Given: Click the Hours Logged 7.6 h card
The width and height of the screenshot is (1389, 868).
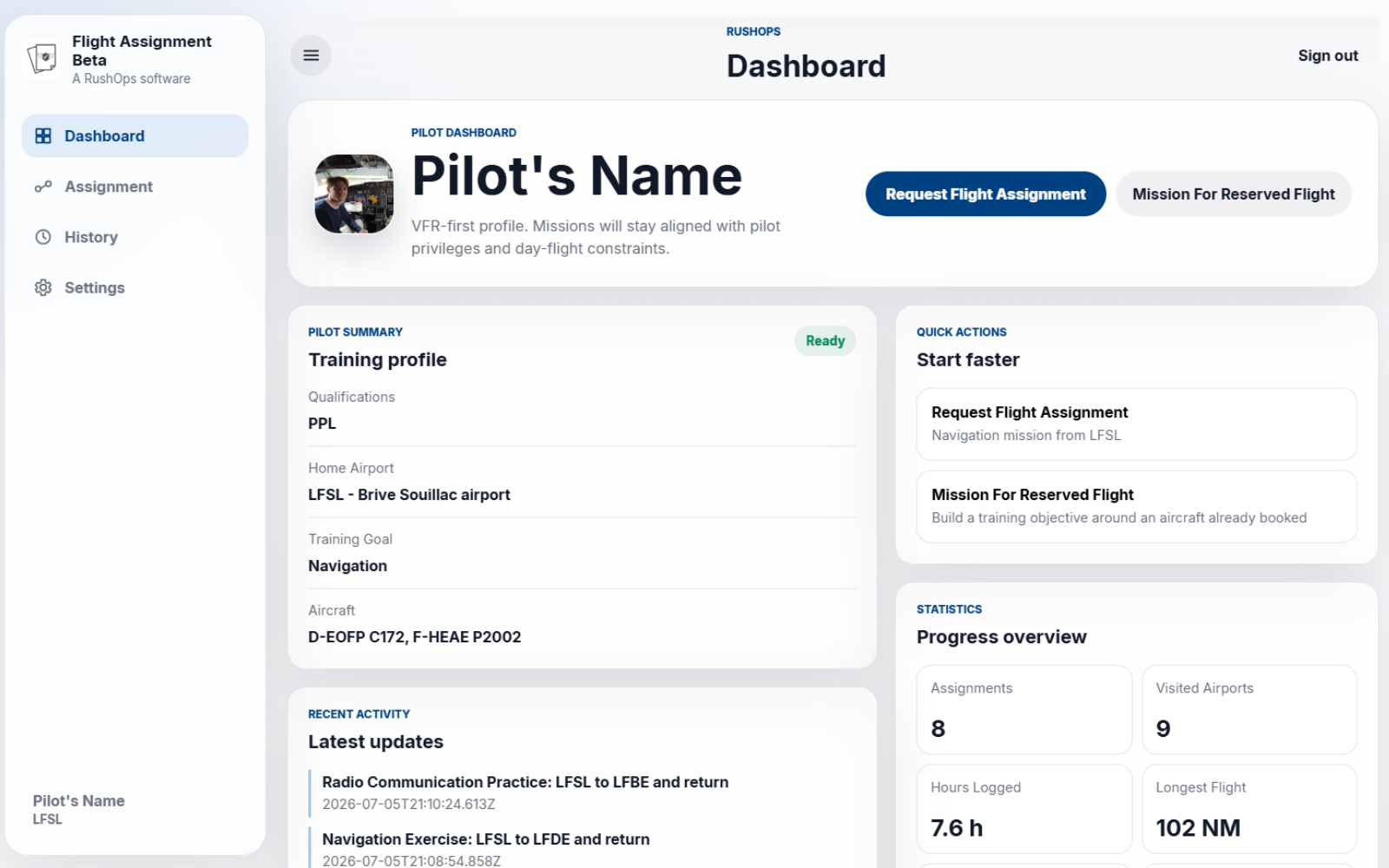Looking at the screenshot, I should 1024,809.
